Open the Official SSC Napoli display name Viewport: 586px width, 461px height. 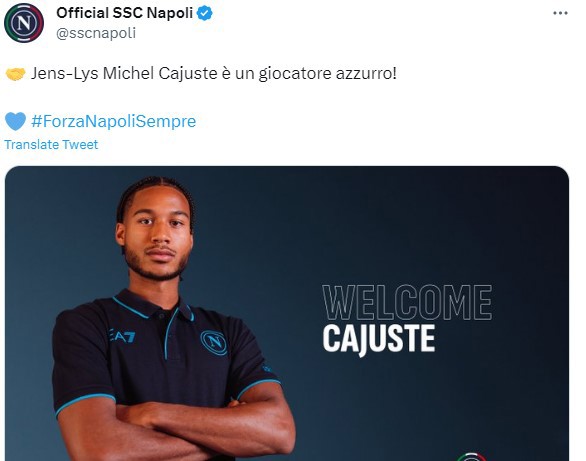pyautogui.click(x=124, y=13)
